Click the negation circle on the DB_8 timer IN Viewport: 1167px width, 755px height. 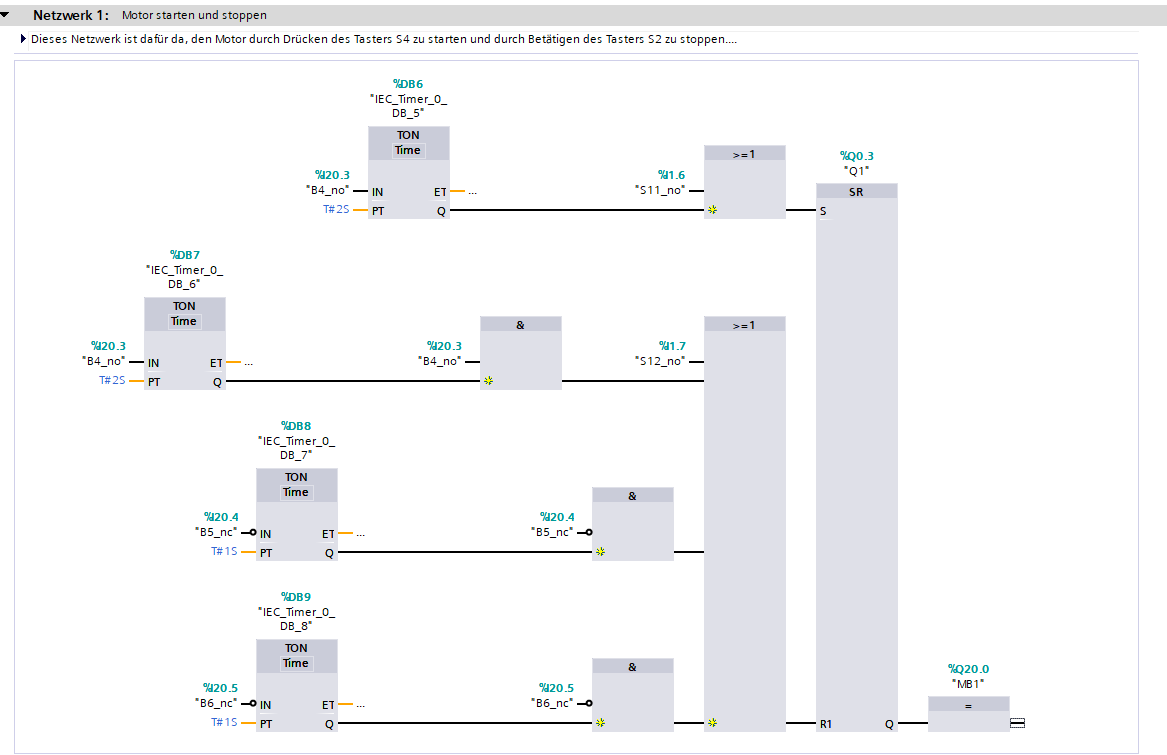click(253, 704)
